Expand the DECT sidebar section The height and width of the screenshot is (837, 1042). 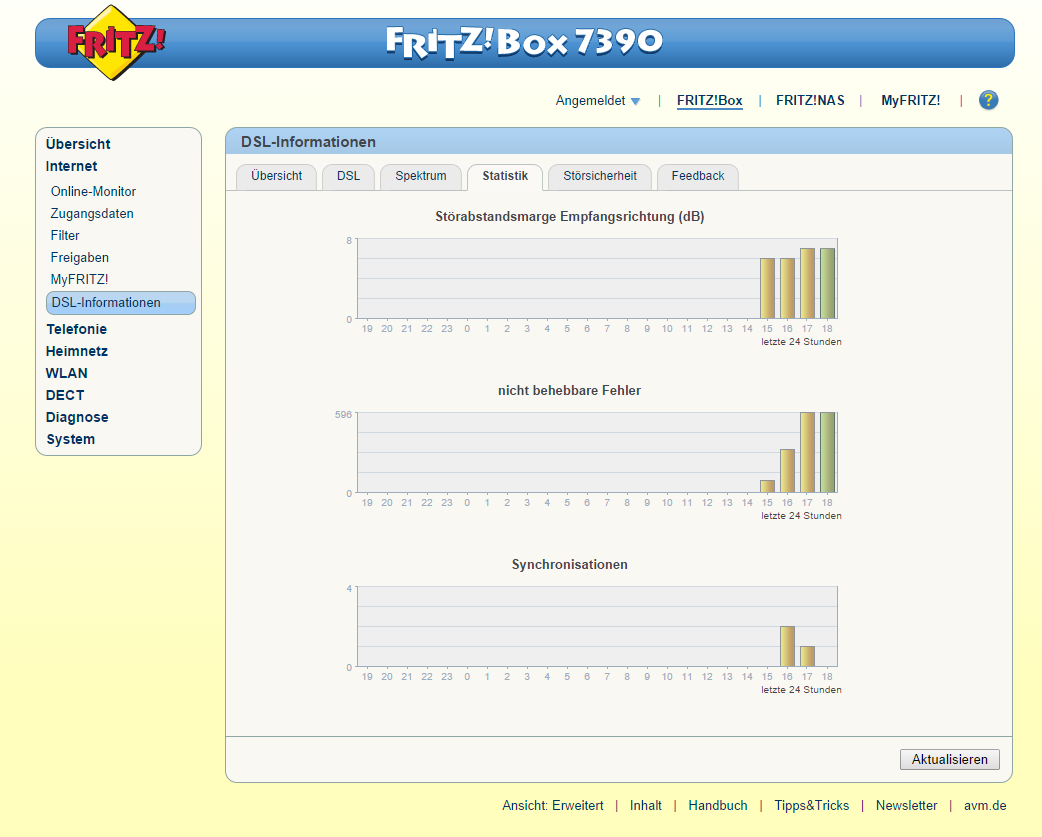click(x=64, y=395)
